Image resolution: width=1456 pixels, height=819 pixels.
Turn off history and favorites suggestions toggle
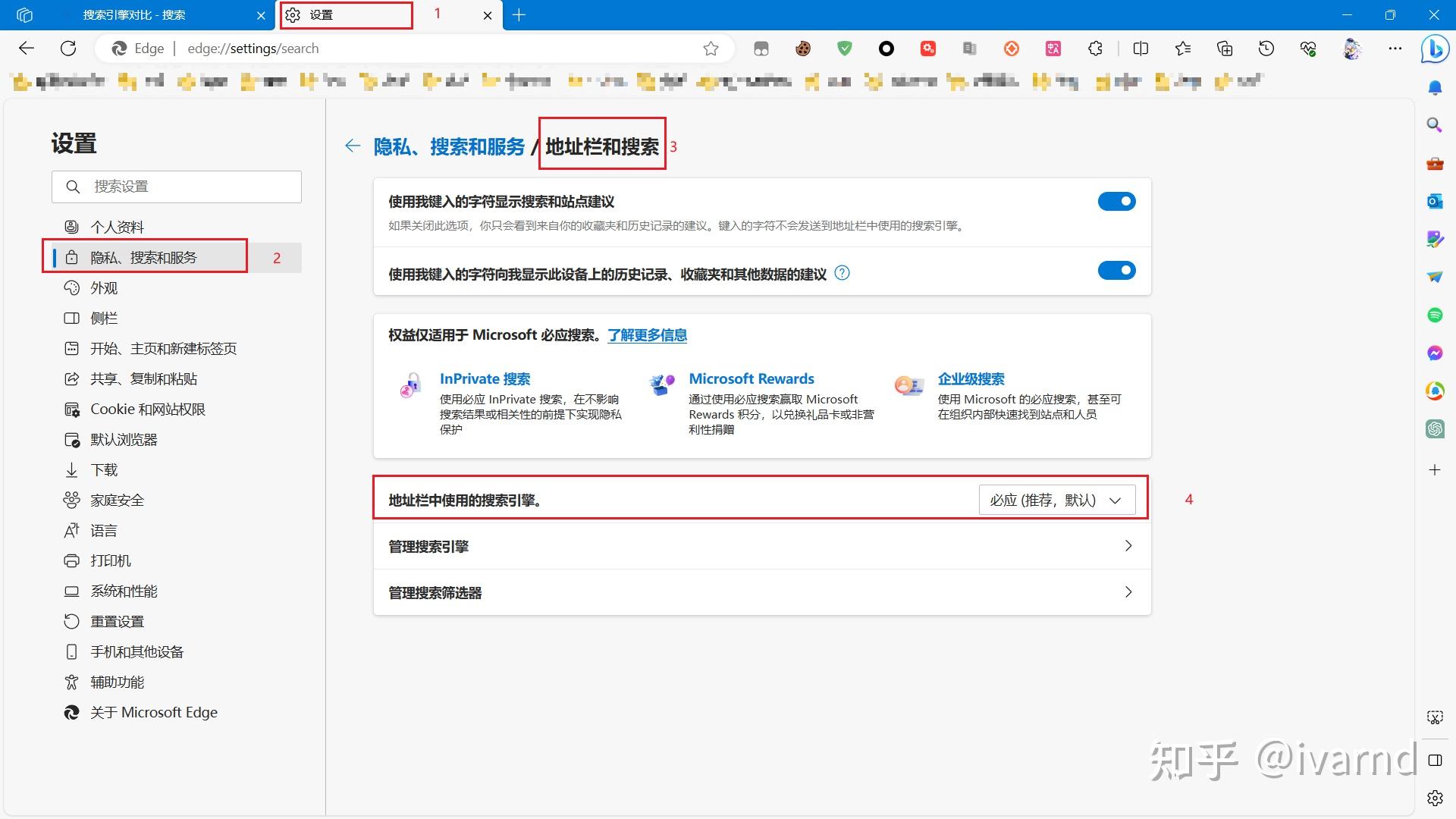[x=1116, y=270]
